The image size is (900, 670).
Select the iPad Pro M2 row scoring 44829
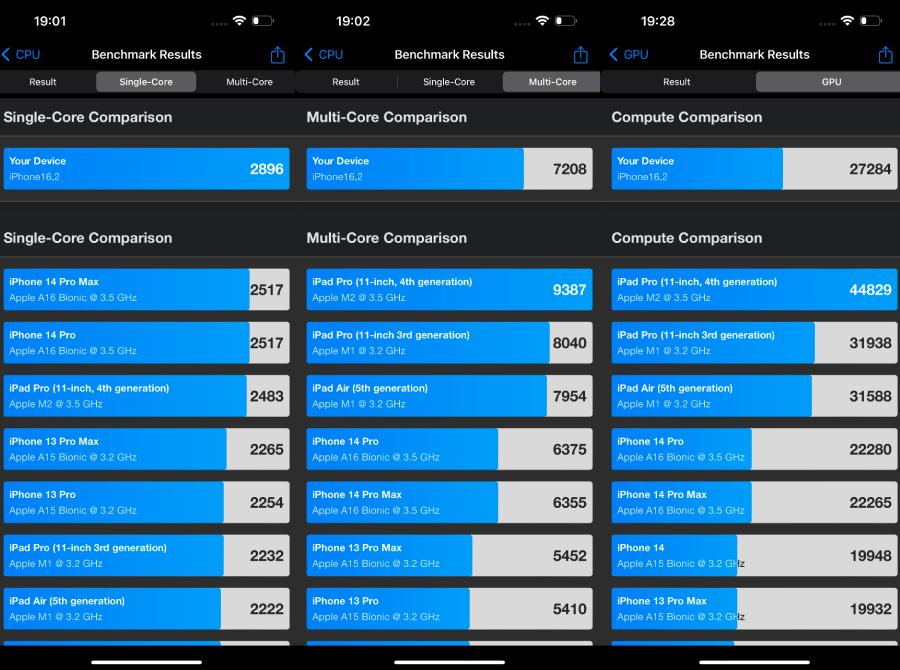pos(754,290)
